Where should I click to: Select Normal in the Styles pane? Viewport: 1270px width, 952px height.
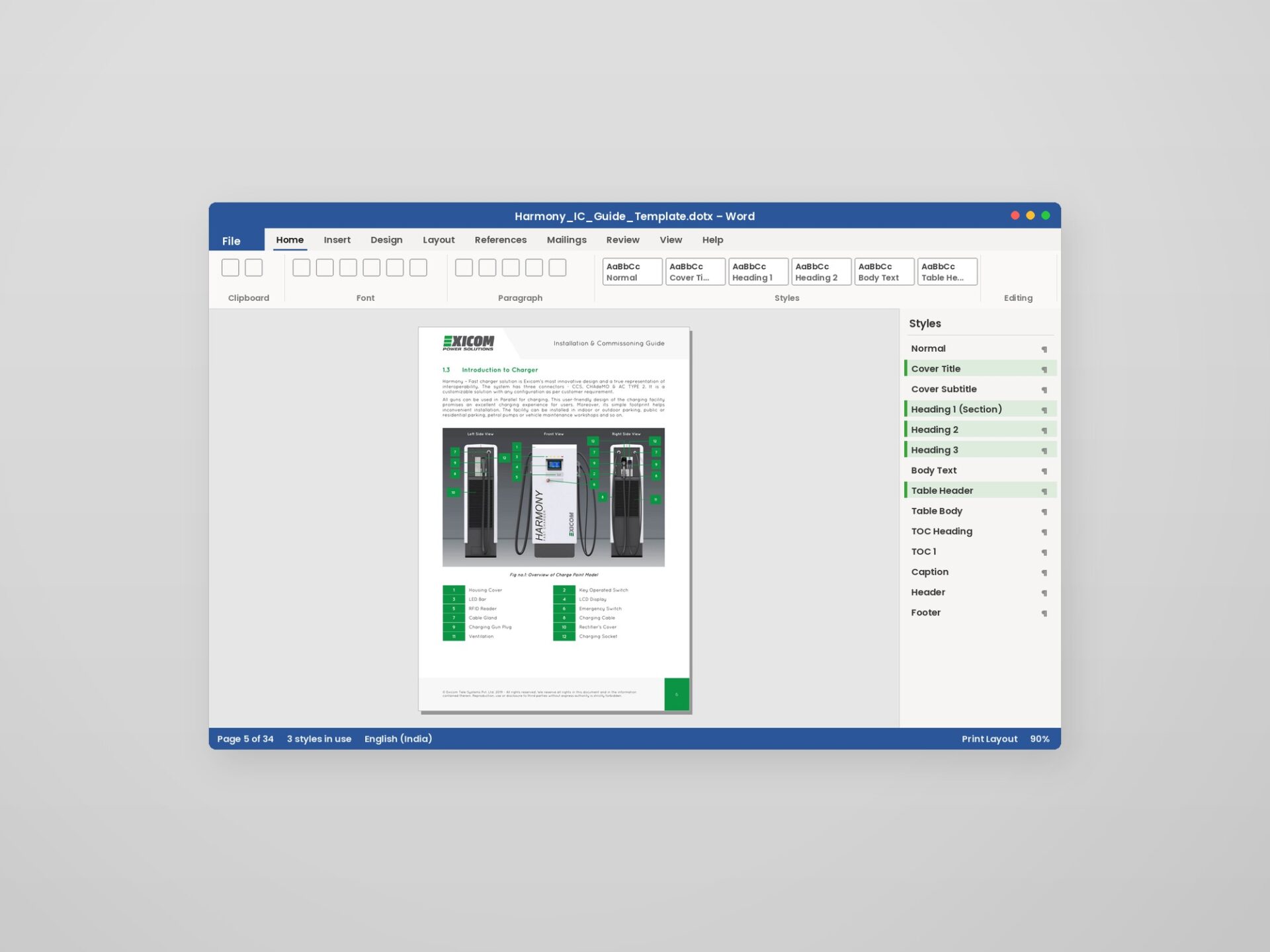980,348
